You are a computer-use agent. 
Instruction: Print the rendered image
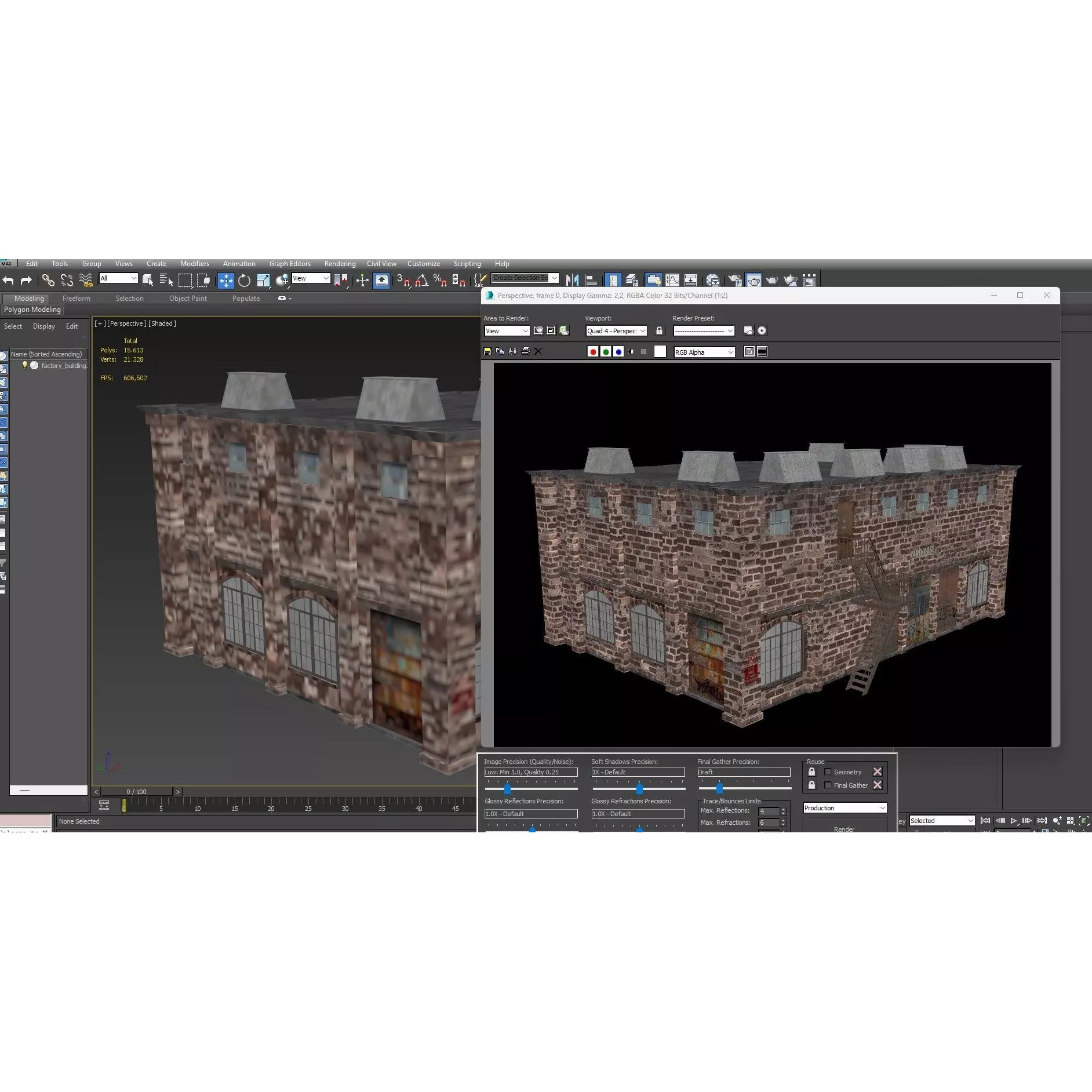(x=525, y=351)
